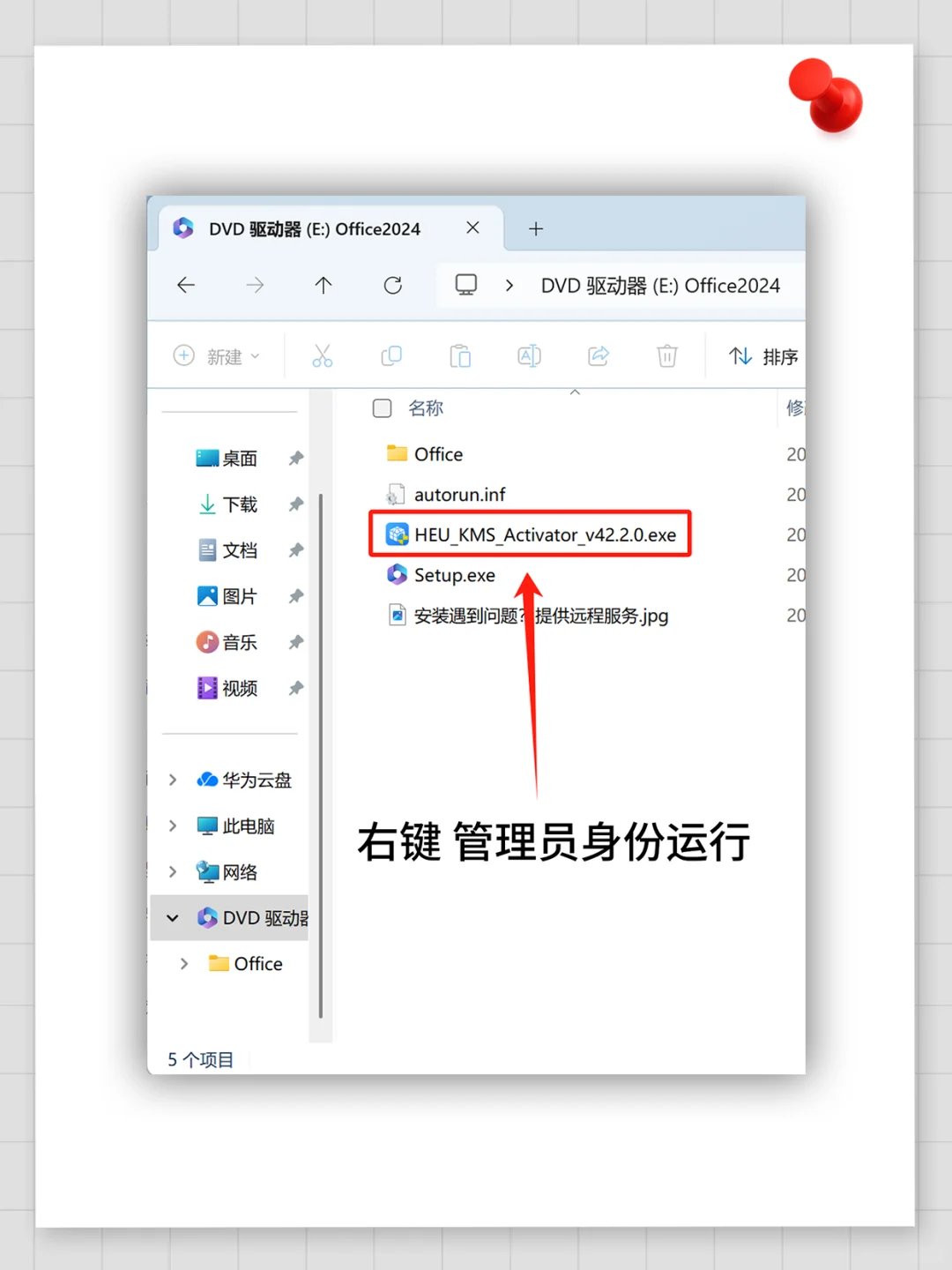Open a new tab with the plus button

tap(535, 228)
